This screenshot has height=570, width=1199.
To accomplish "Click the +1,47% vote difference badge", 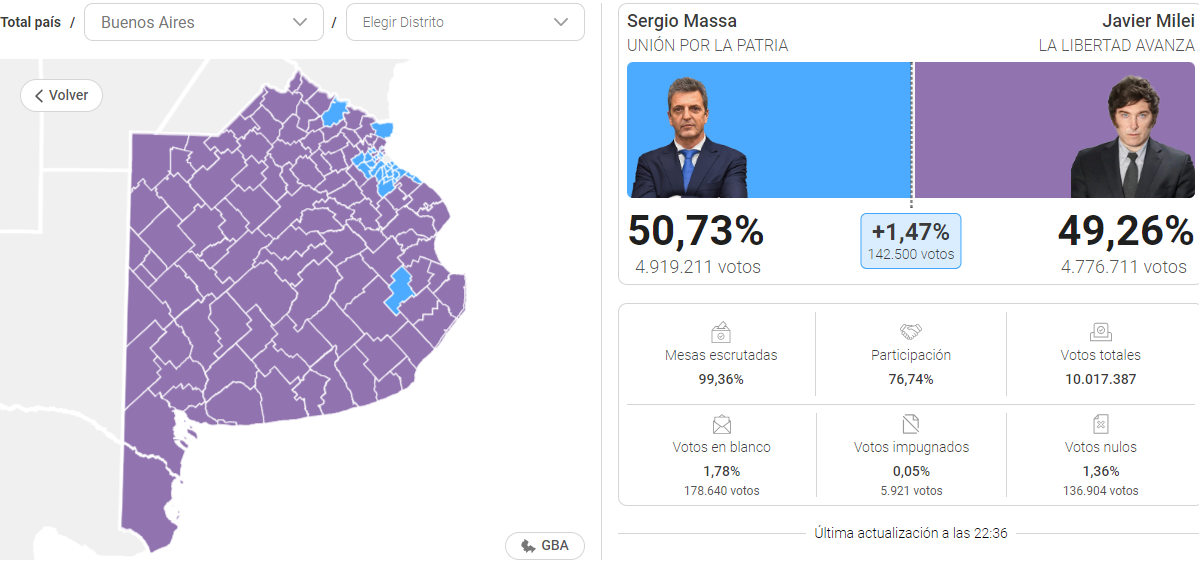I will click(x=911, y=241).
